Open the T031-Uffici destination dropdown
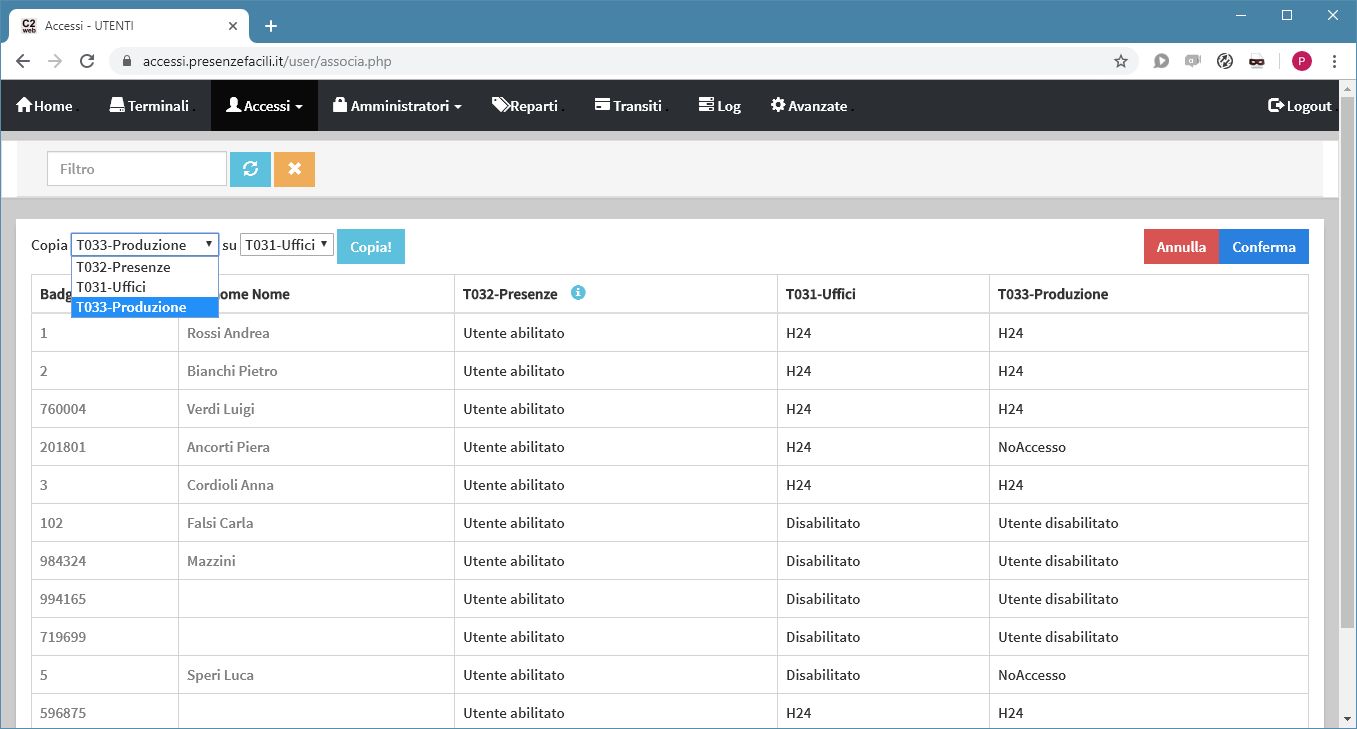Image resolution: width=1357 pixels, height=729 pixels. [287, 245]
